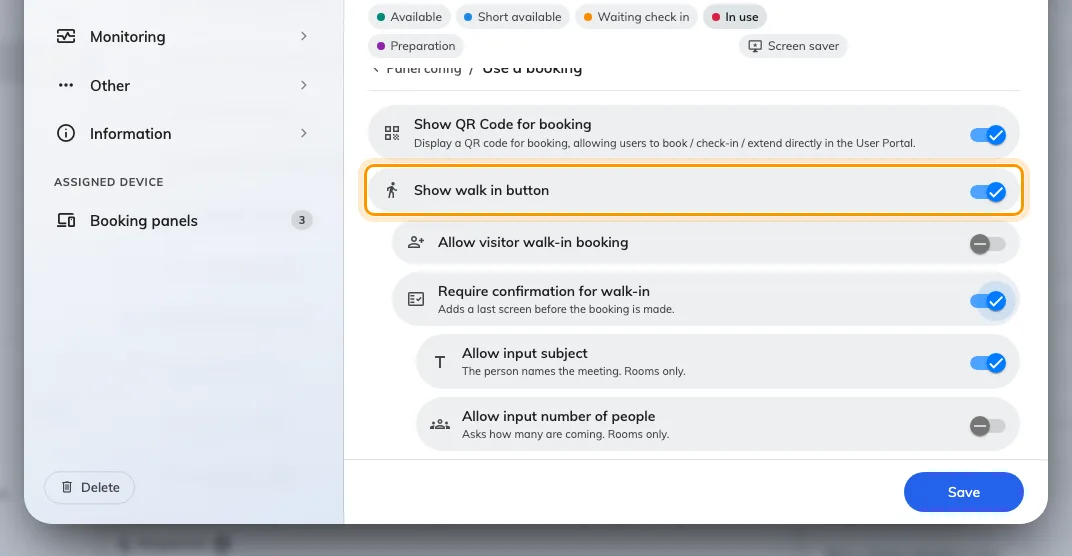Image resolution: width=1072 pixels, height=556 pixels.
Task: Open Booking panels assigned device
Action: point(183,220)
